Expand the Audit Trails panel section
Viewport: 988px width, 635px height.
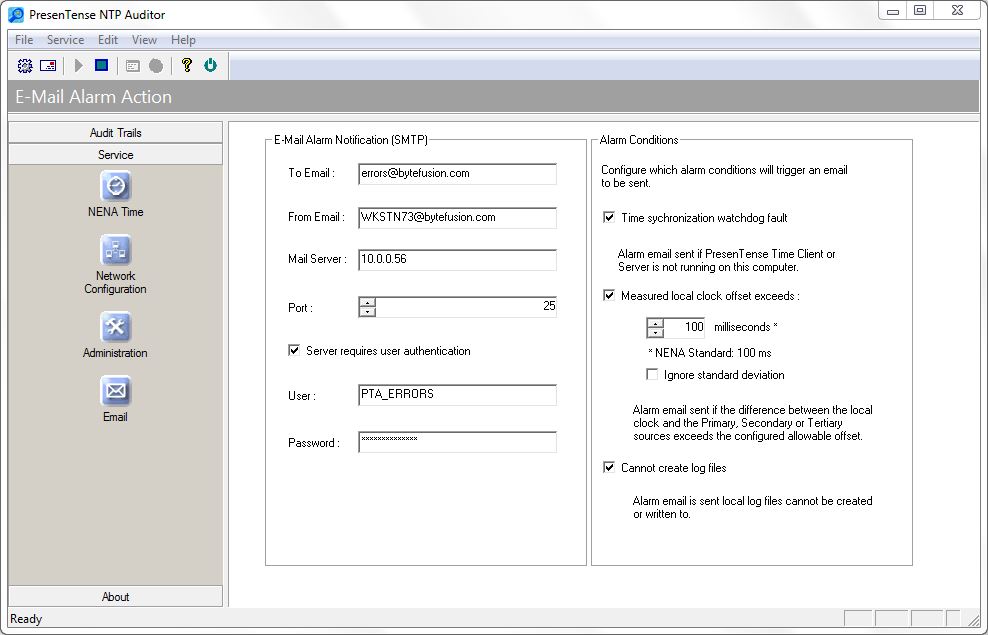click(x=115, y=132)
